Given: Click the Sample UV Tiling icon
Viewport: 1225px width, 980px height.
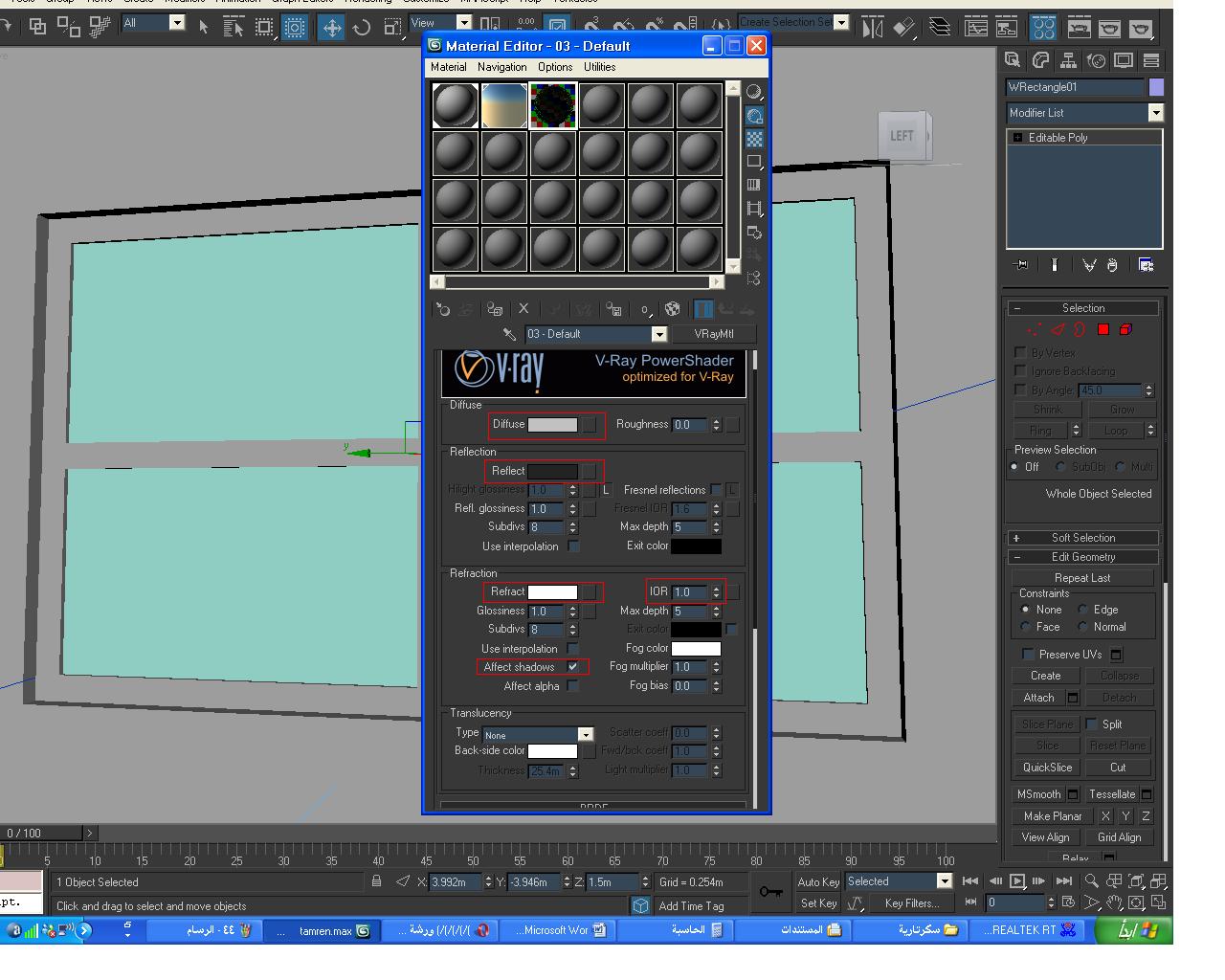Looking at the screenshot, I should (x=754, y=162).
